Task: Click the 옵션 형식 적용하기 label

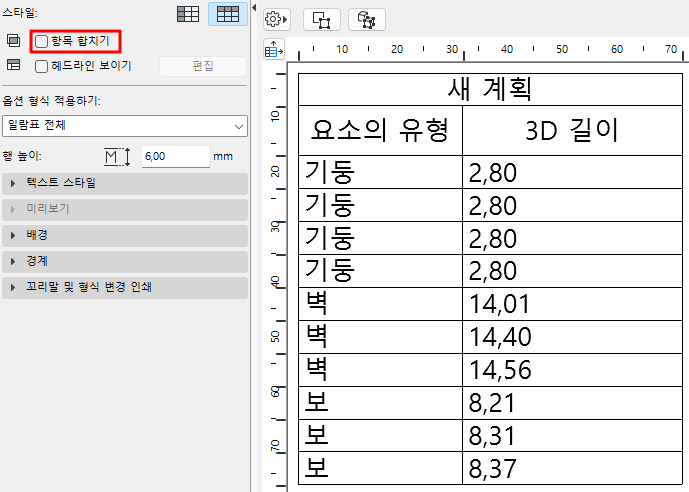Action: (x=51, y=101)
